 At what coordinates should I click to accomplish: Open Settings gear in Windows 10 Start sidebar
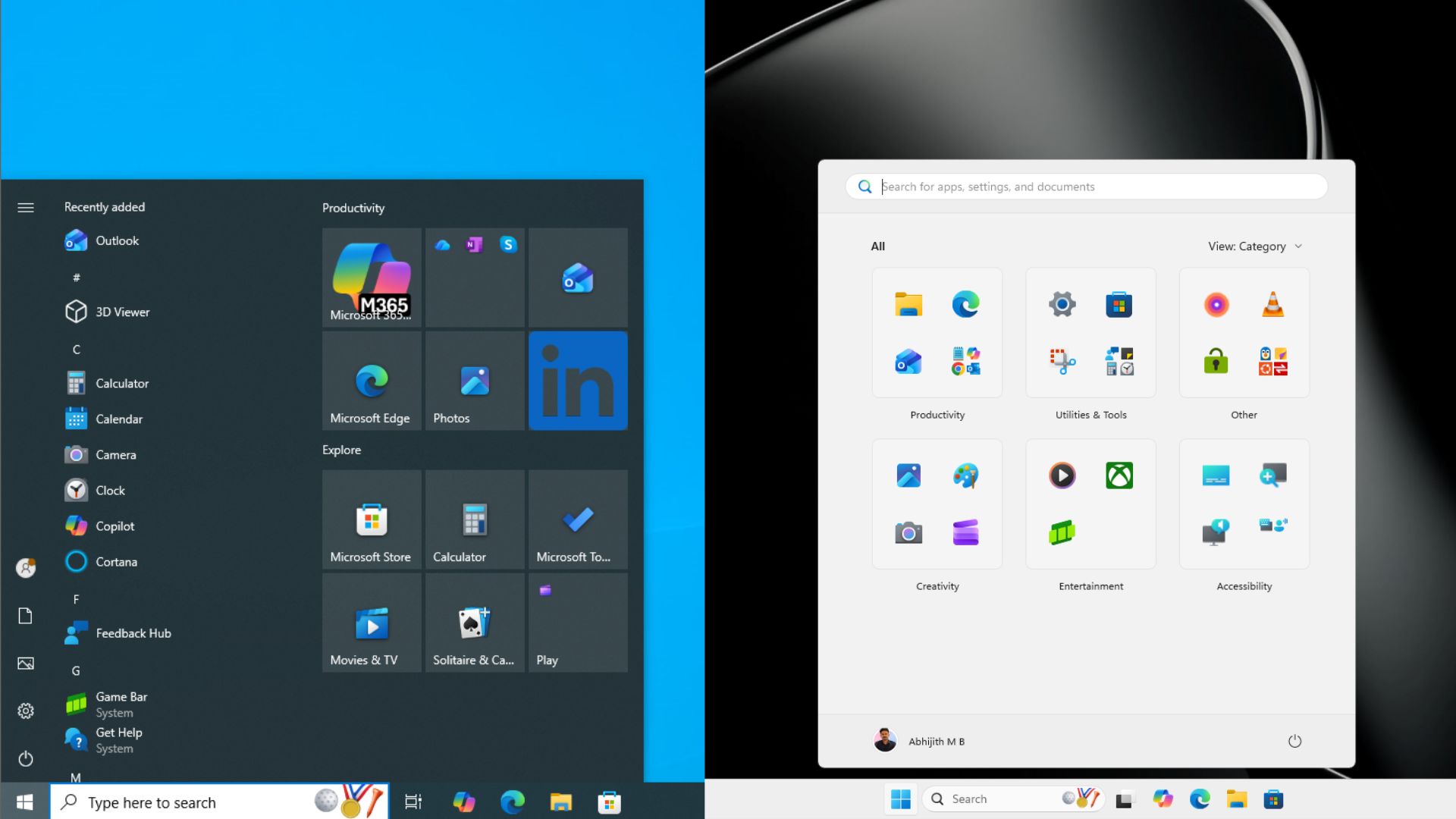click(x=26, y=711)
